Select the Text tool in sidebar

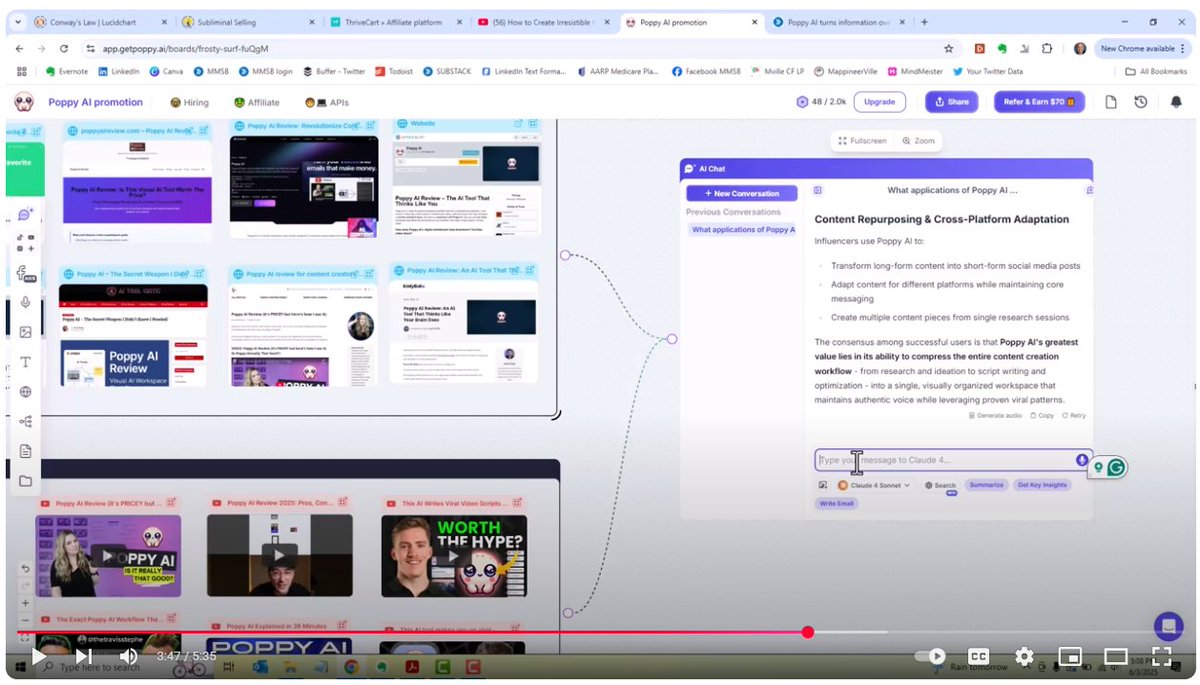[25, 362]
